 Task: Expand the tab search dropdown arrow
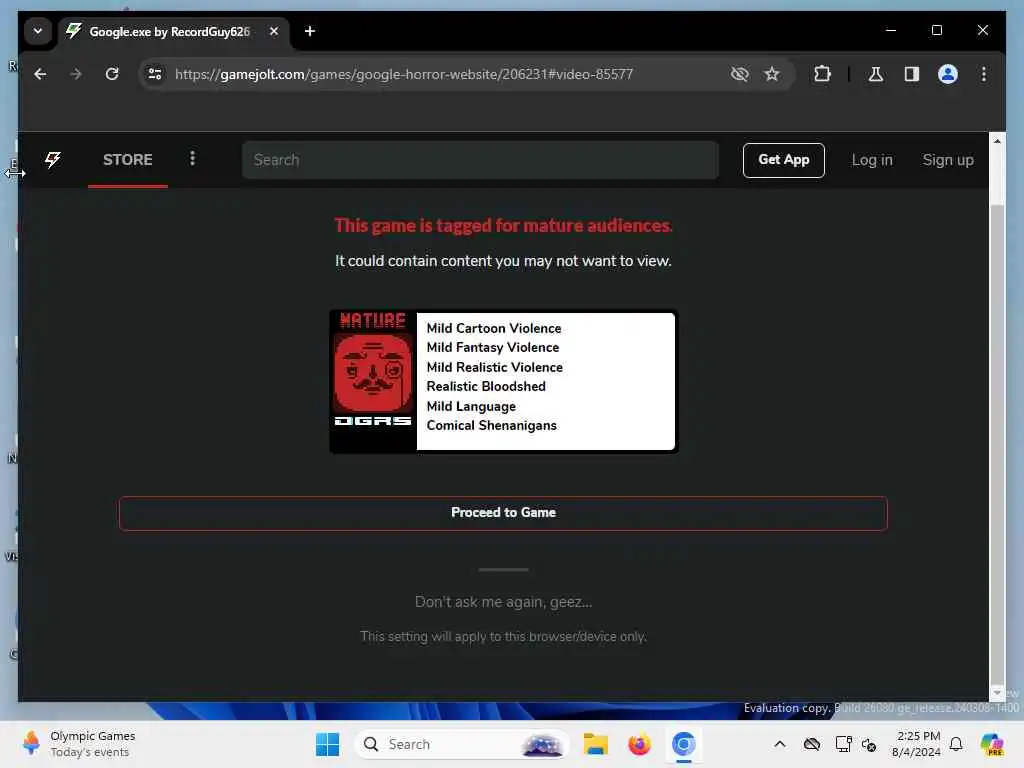point(38,31)
